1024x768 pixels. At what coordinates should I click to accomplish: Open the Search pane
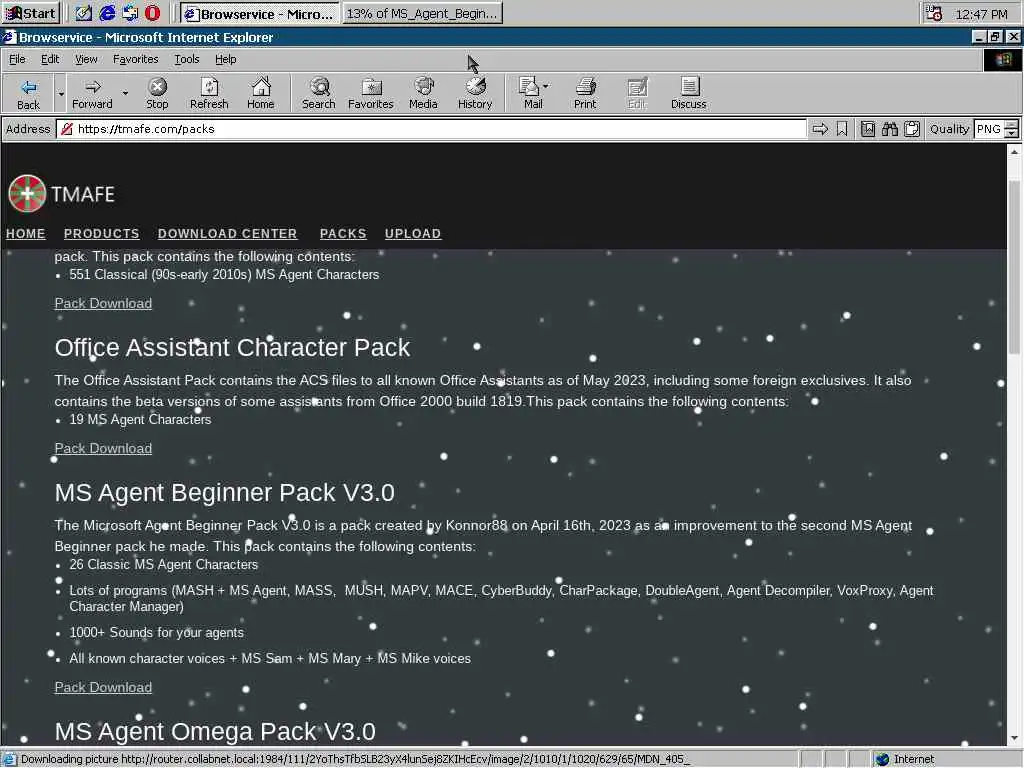coord(319,94)
